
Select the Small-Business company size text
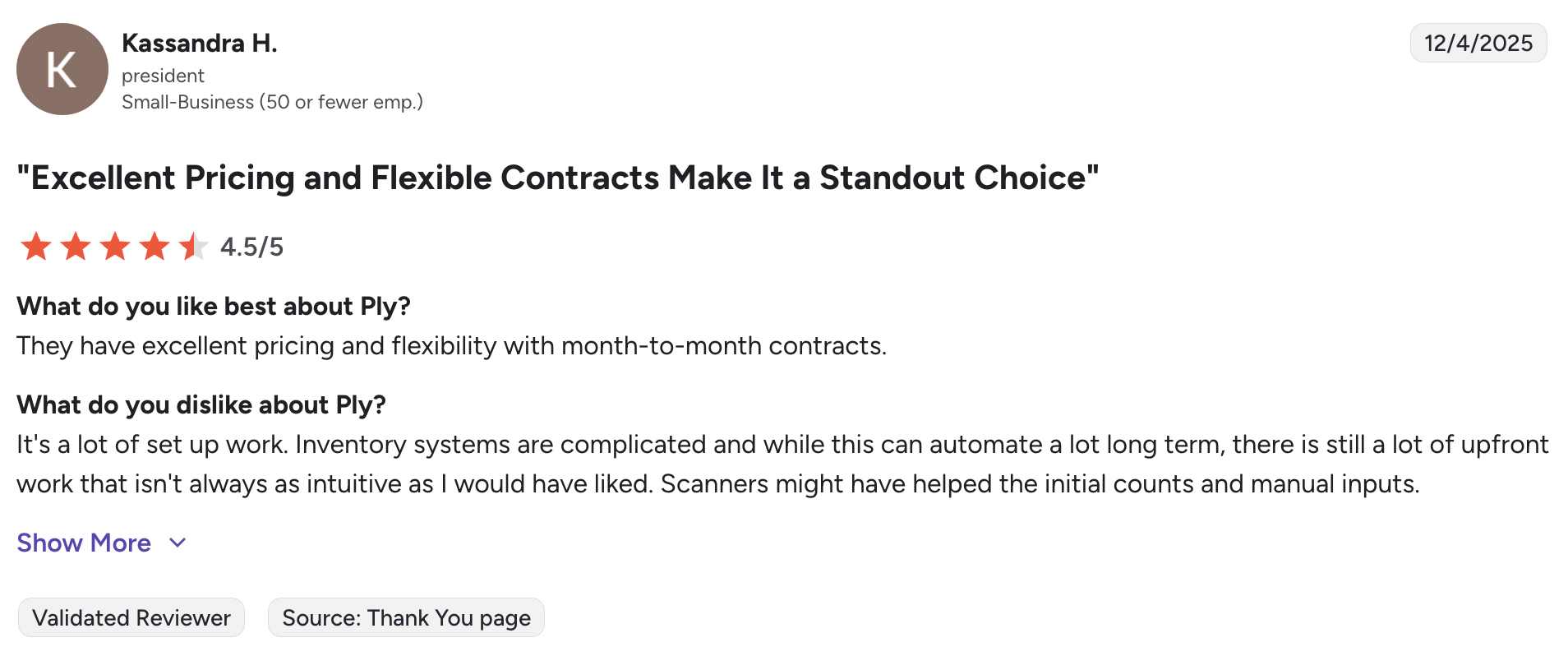tap(272, 102)
